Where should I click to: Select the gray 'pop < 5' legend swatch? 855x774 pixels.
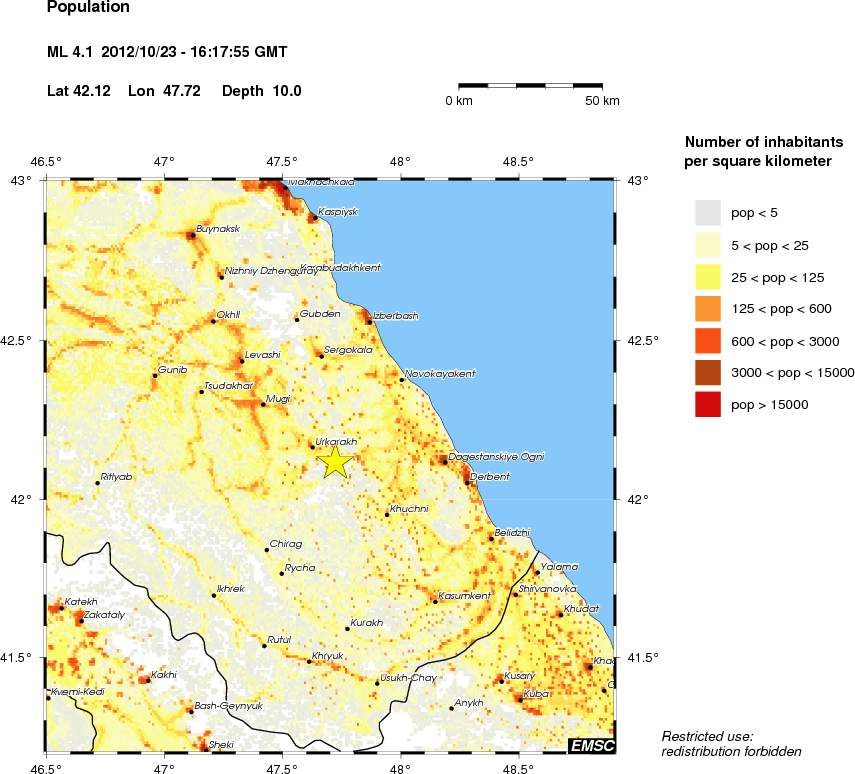click(708, 213)
